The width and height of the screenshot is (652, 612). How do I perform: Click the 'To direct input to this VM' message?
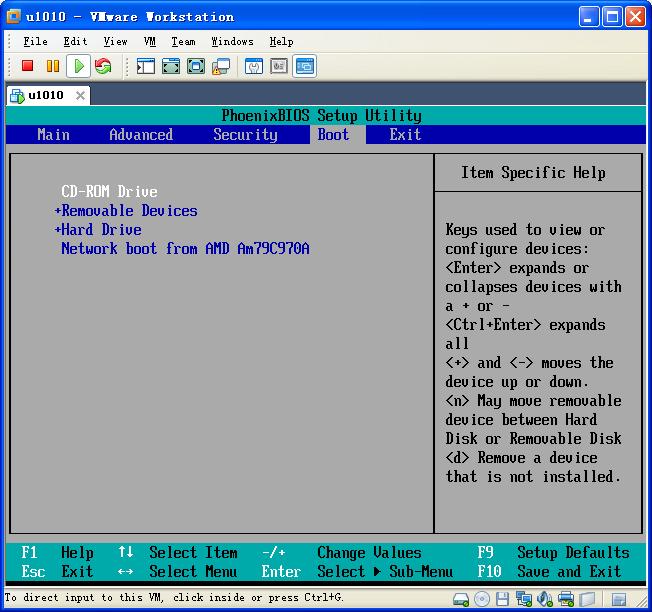pyautogui.click(x=174, y=598)
